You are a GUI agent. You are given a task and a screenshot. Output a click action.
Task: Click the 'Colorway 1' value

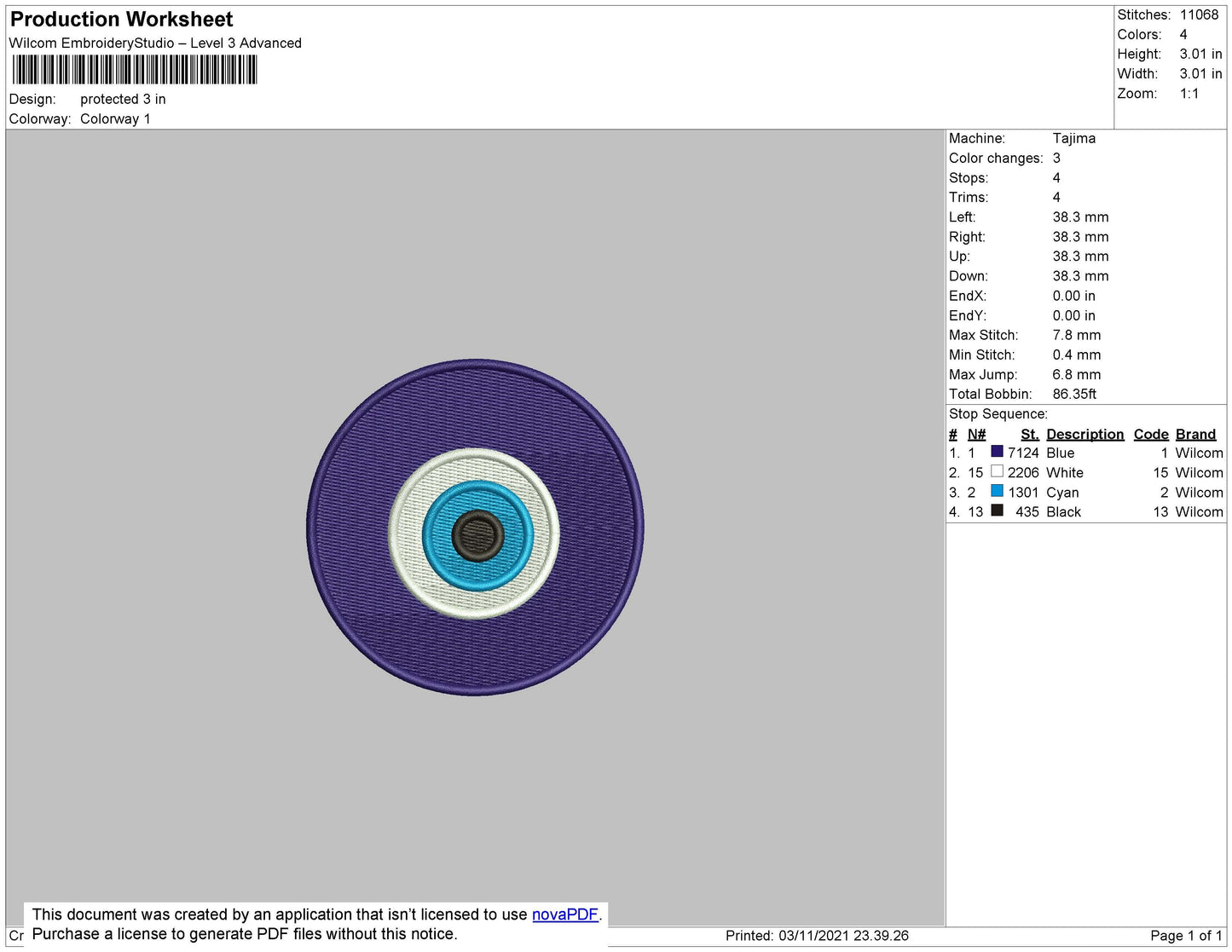coord(115,118)
